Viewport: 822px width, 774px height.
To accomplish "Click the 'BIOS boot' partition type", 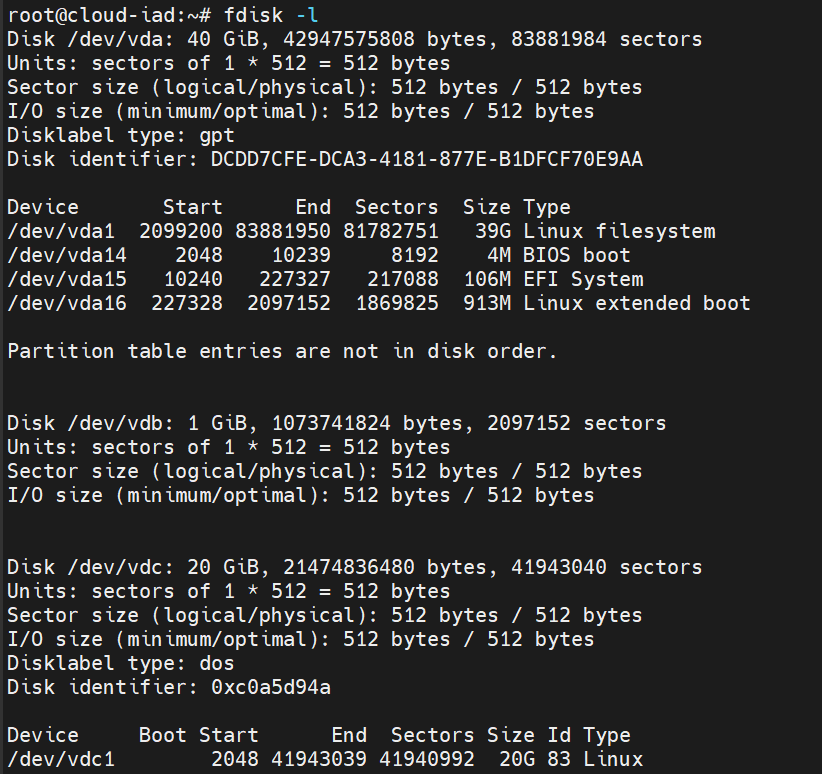I will pyautogui.click(x=577, y=255).
